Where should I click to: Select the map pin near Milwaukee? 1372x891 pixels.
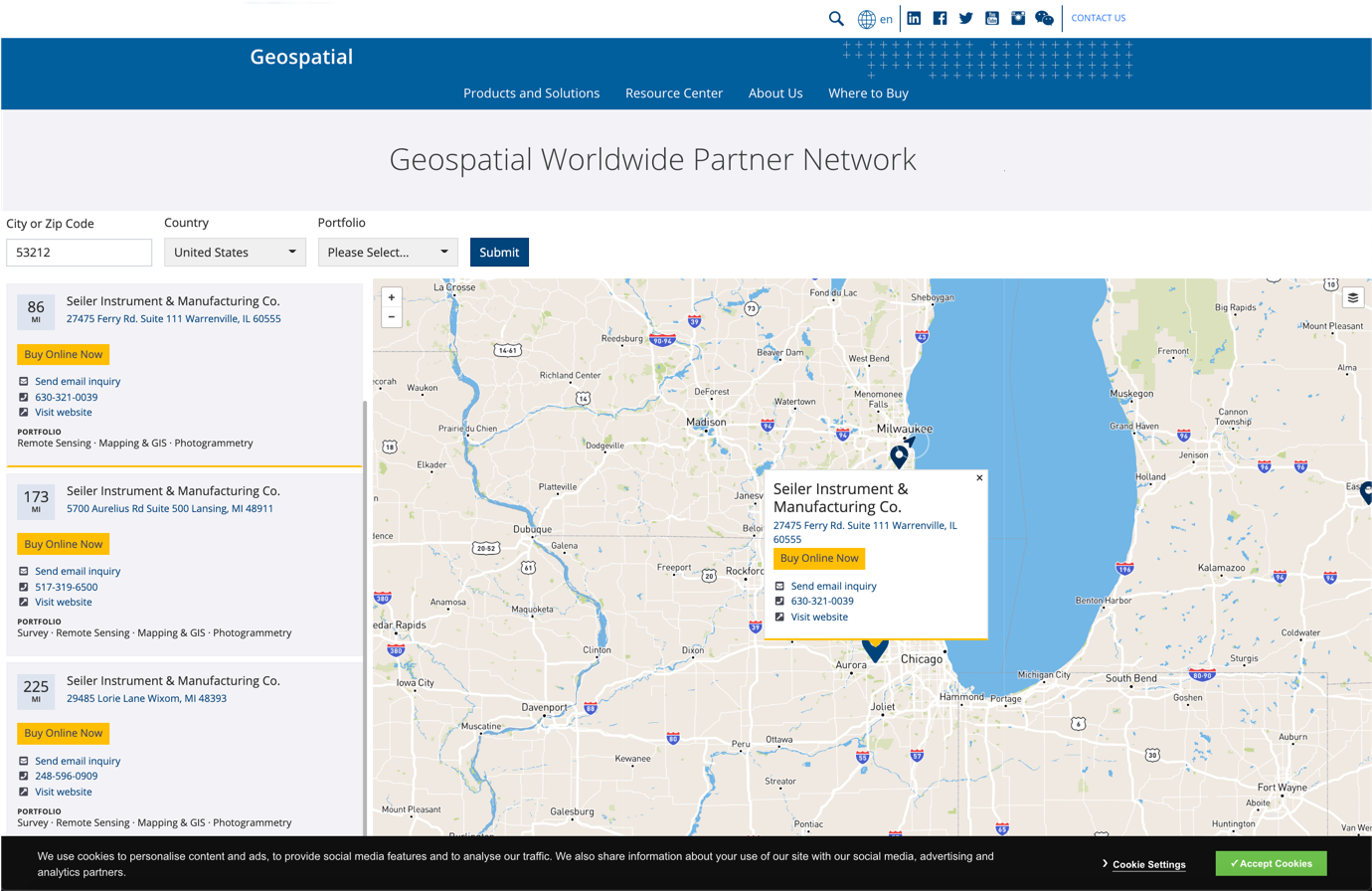pos(899,456)
